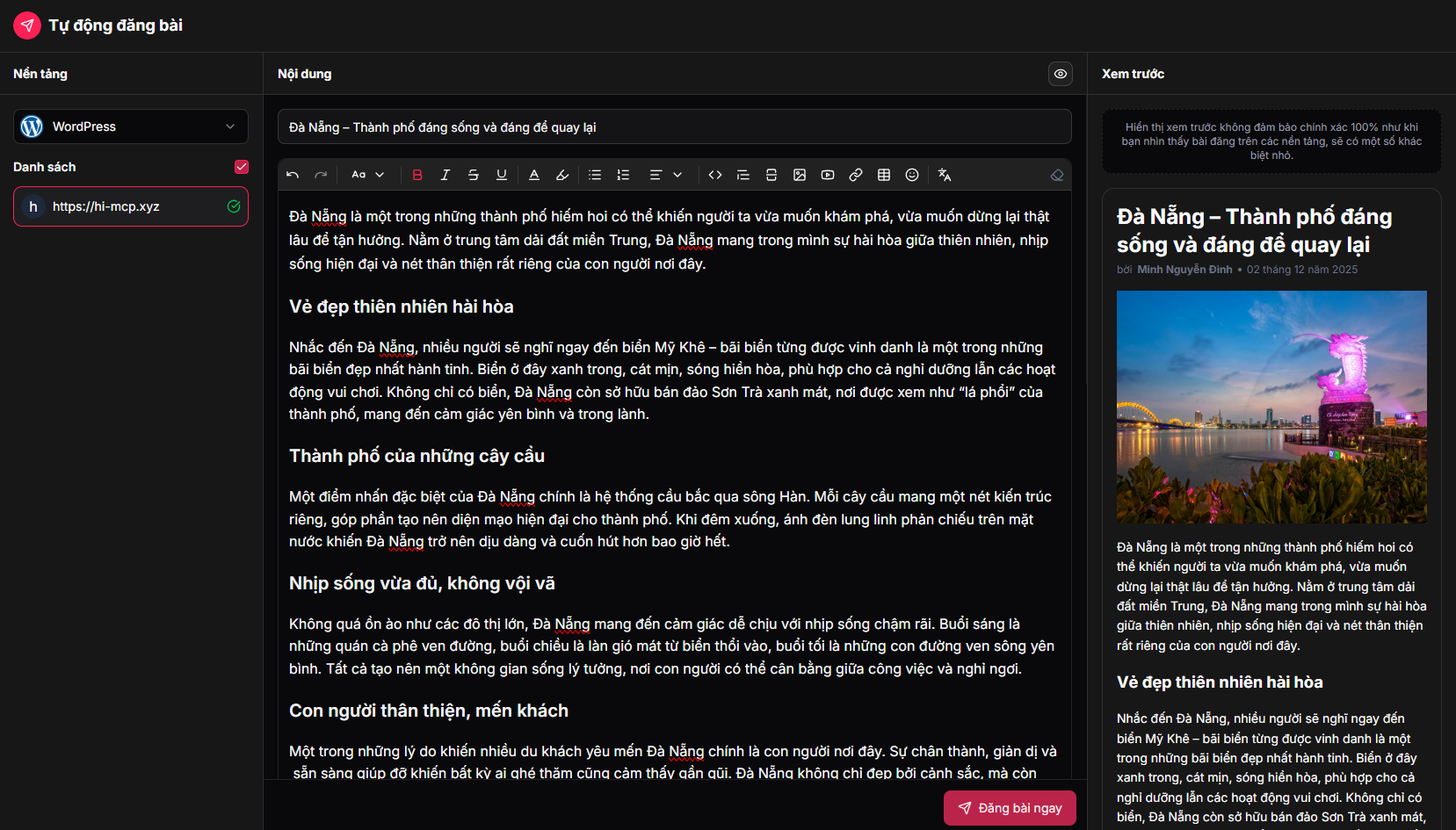The height and width of the screenshot is (830, 1456).
Task: Open the emoji picker
Action: tap(912, 175)
